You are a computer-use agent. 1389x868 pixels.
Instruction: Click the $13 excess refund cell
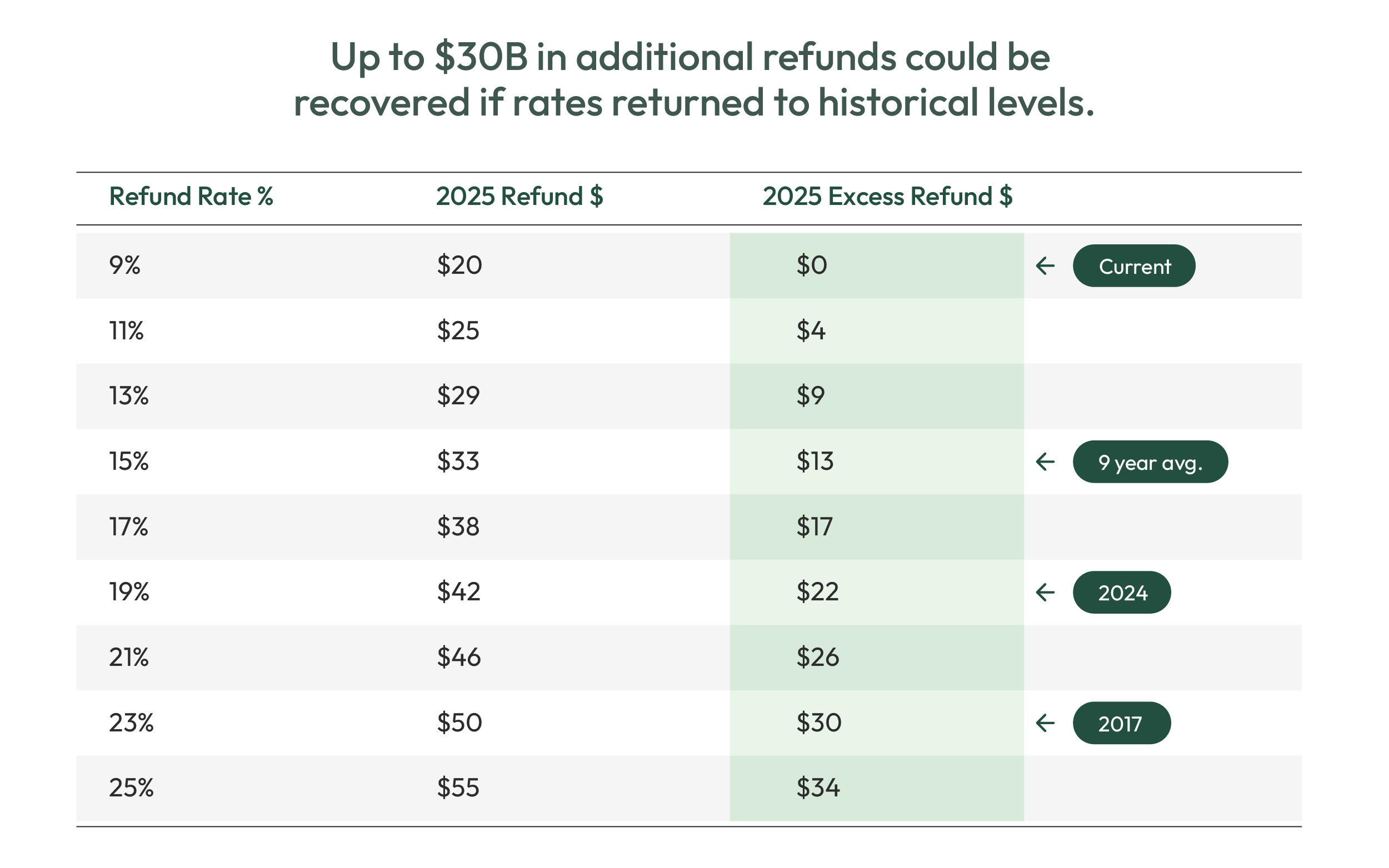pos(814,461)
